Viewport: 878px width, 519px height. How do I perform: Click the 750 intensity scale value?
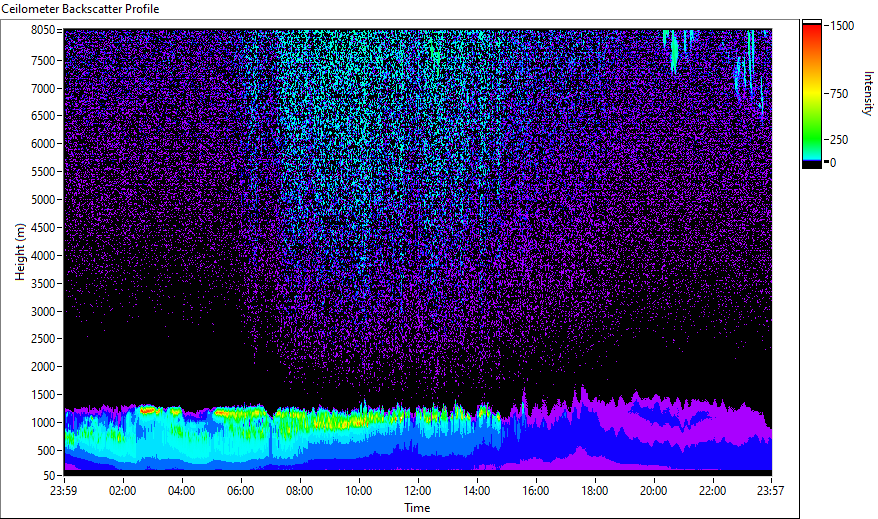pos(839,94)
